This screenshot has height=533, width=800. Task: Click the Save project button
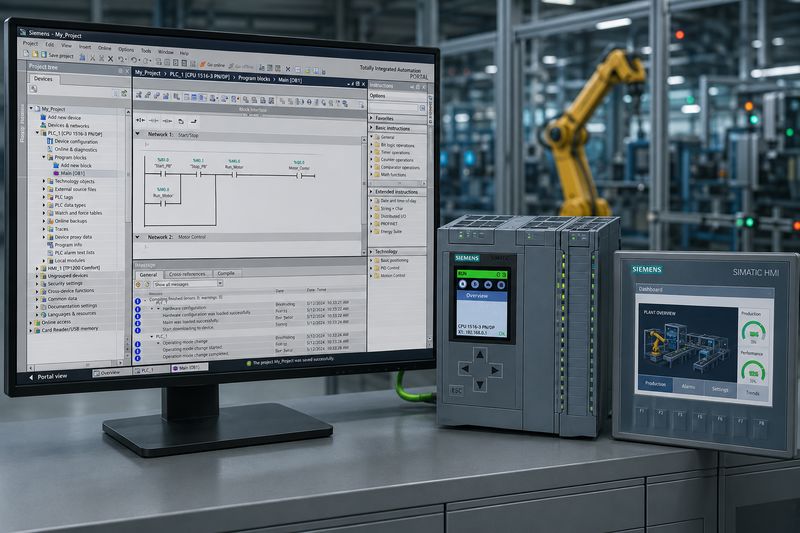[x=58, y=56]
